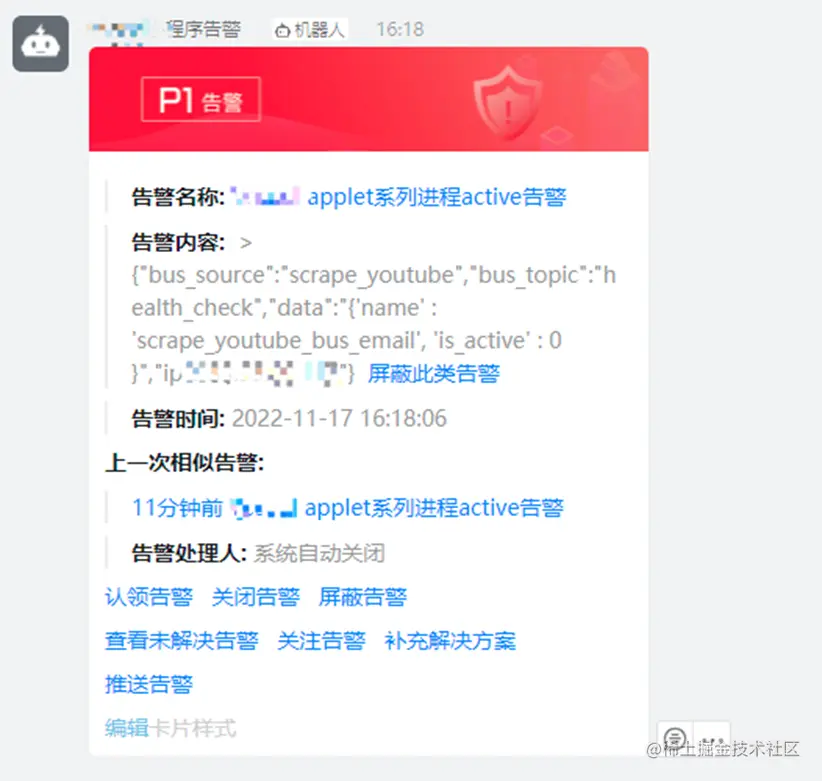The height and width of the screenshot is (781, 822).
Task: Click 屏蔽告警 action
Action: pyautogui.click(x=363, y=597)
